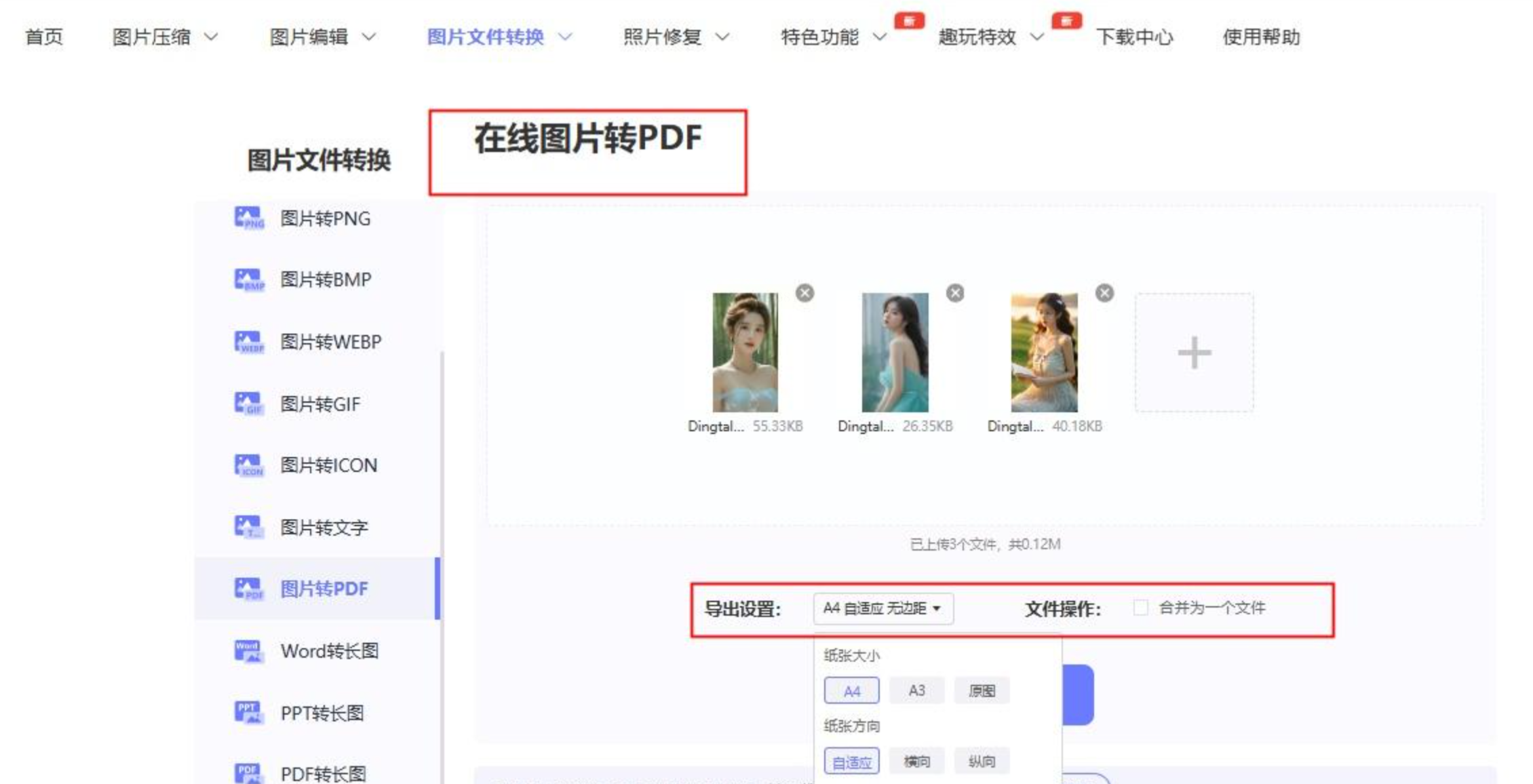The image size is (1533, 784).
Task: Go to 下载中心 in top menu
Action: point(1134,37)
